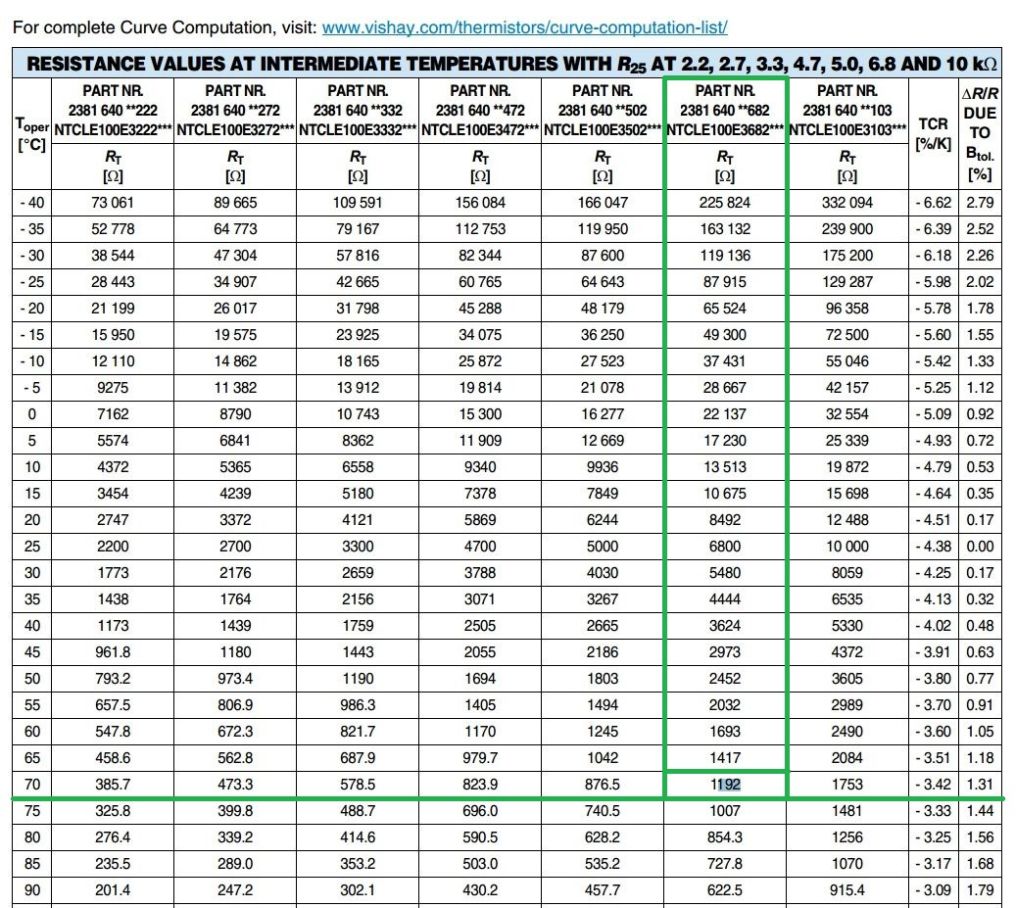Viewport: 1024px width, 908px height.
Task: Click the ΔR/R due to Btol header
Action: coord(980,131)
